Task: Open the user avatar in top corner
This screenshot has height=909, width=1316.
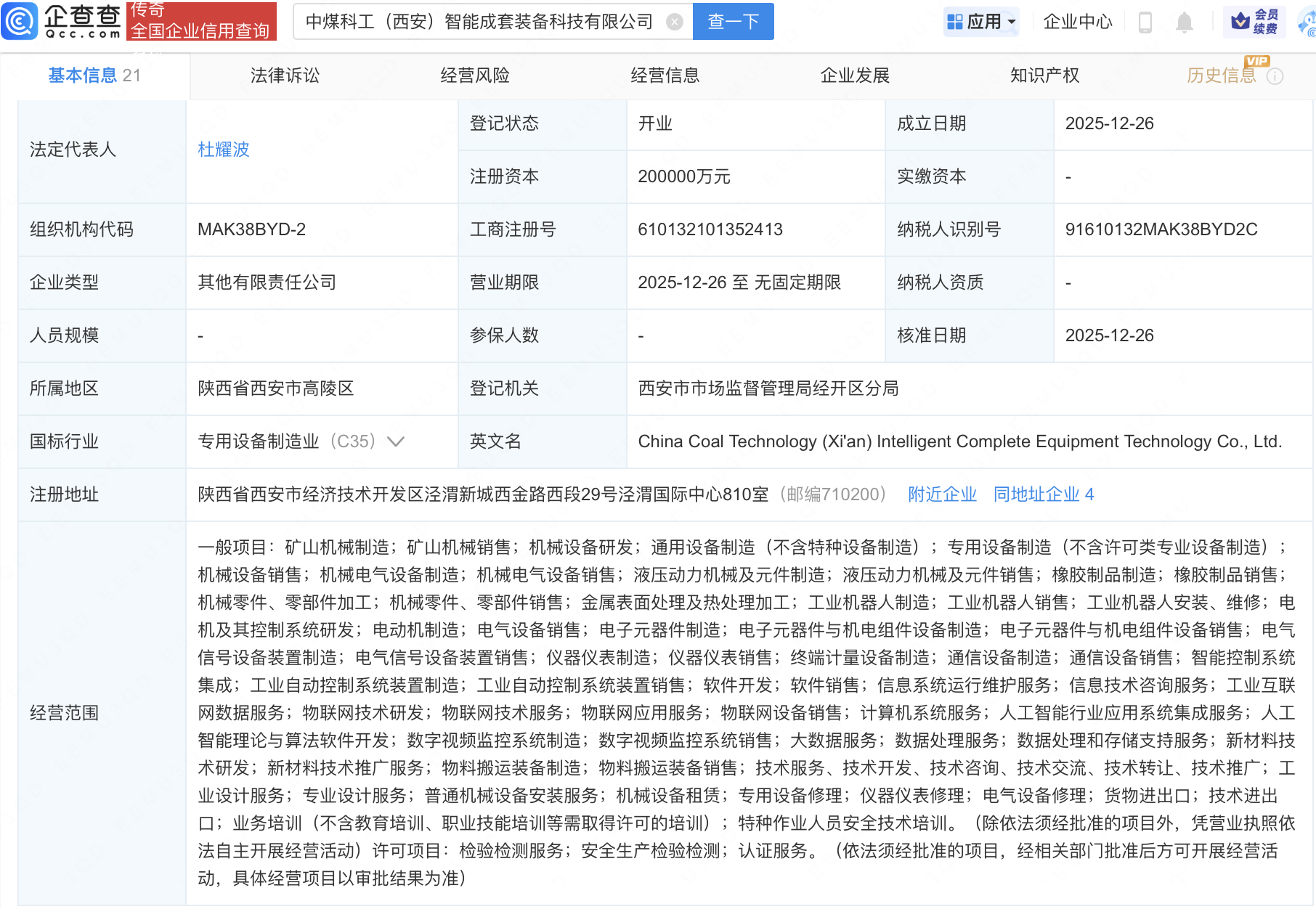Action: click(x=1307, y=22)
